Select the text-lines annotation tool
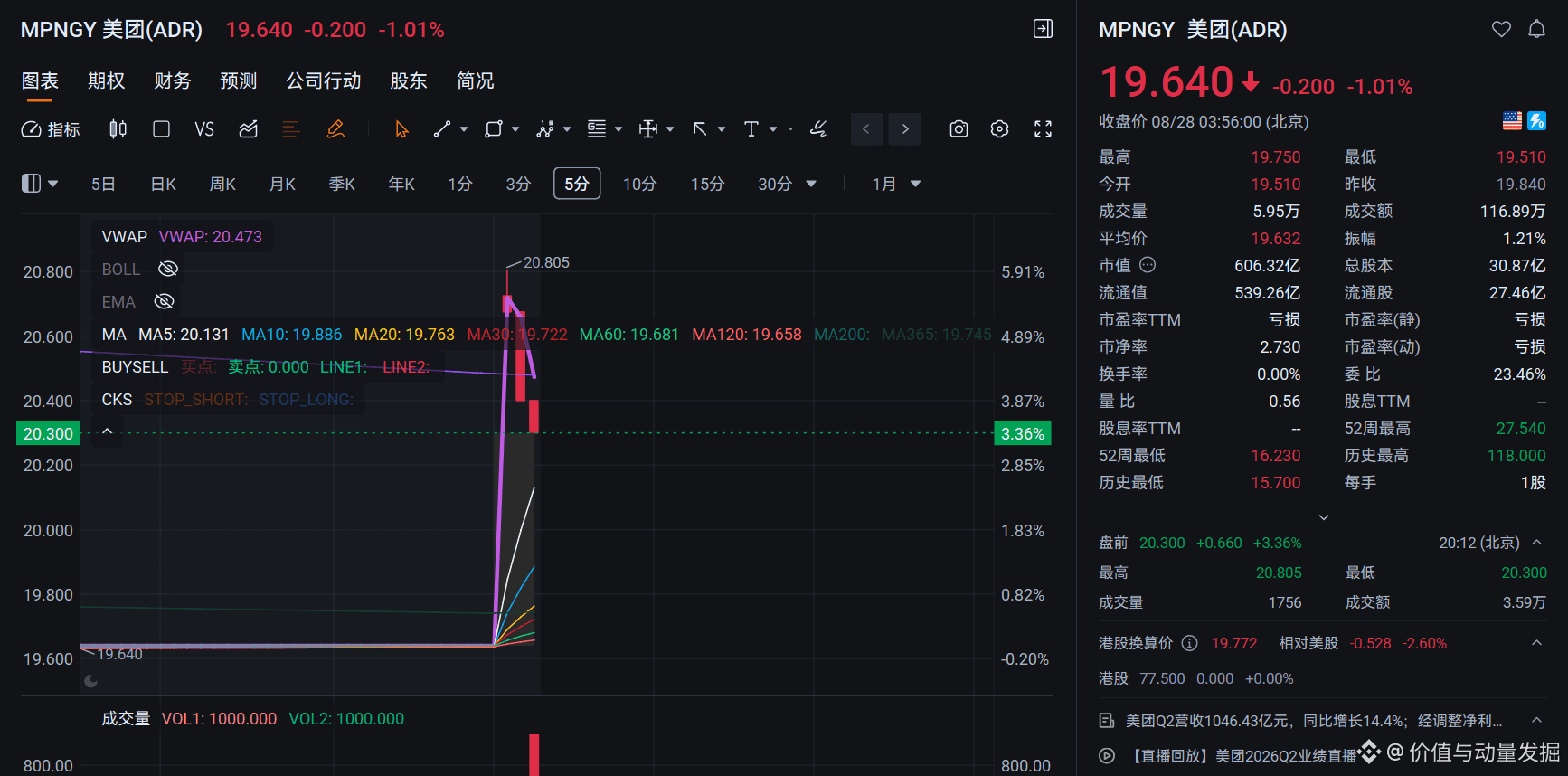Screen dimensions: 1568x776 click(597, 129)
